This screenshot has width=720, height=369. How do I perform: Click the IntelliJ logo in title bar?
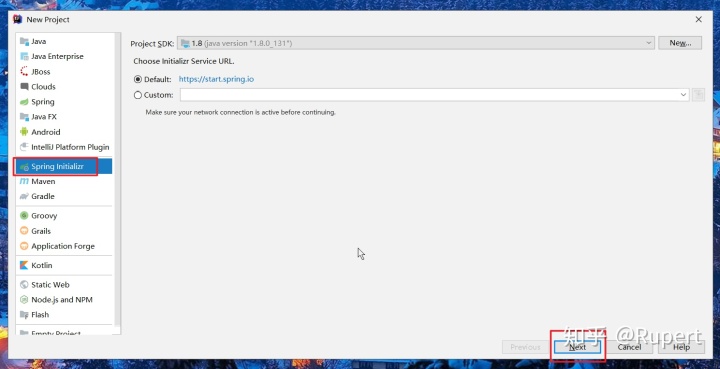(x=17, y=19)
